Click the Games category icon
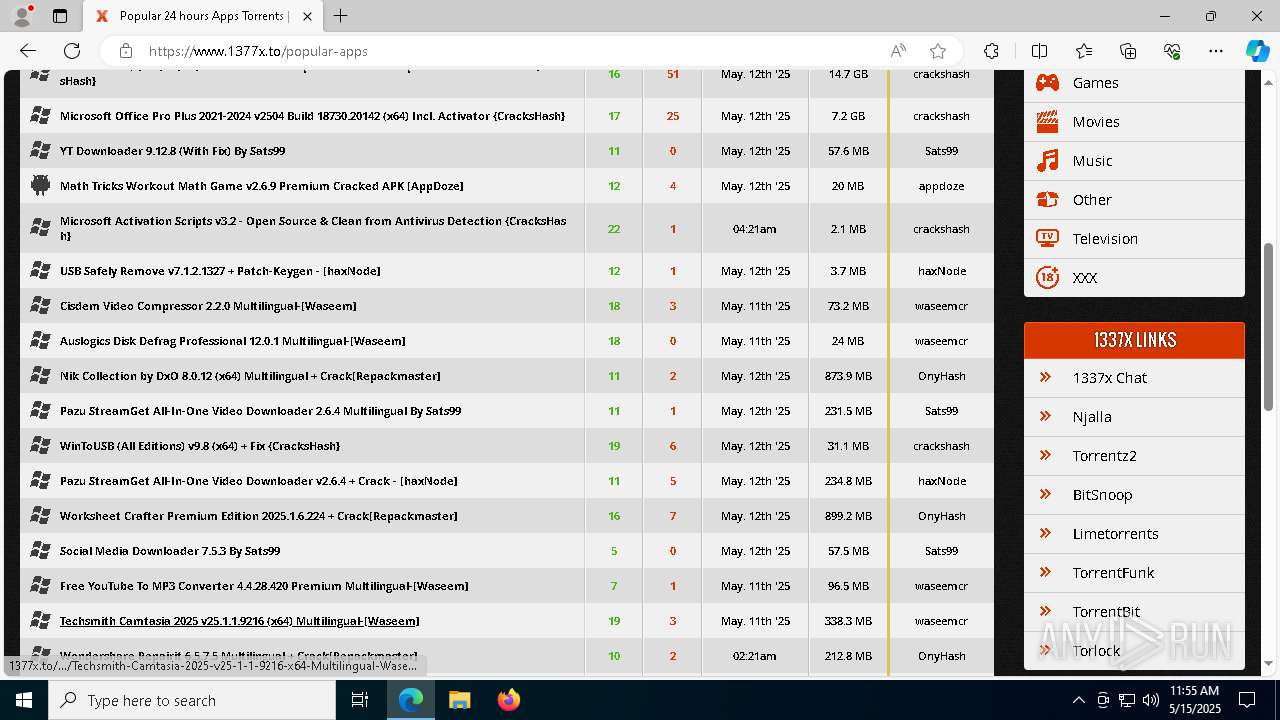Screen dimensions: 1280x720 [x=1047, y=83]
